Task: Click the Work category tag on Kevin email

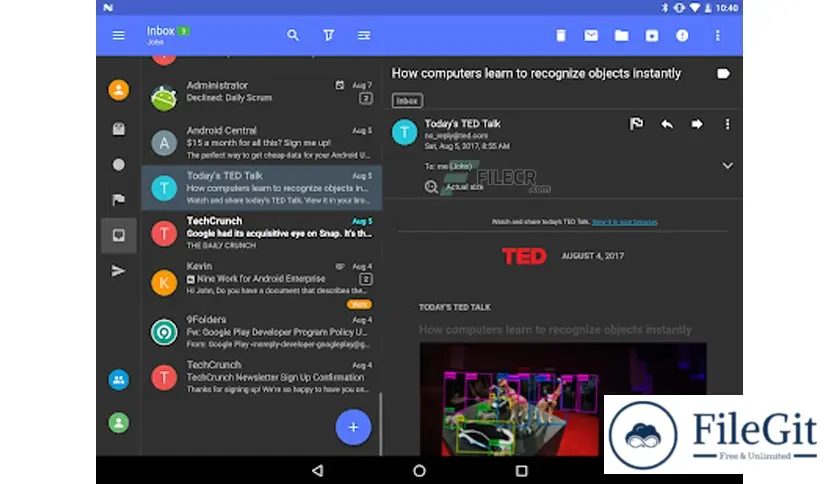Action: point(359,304)
